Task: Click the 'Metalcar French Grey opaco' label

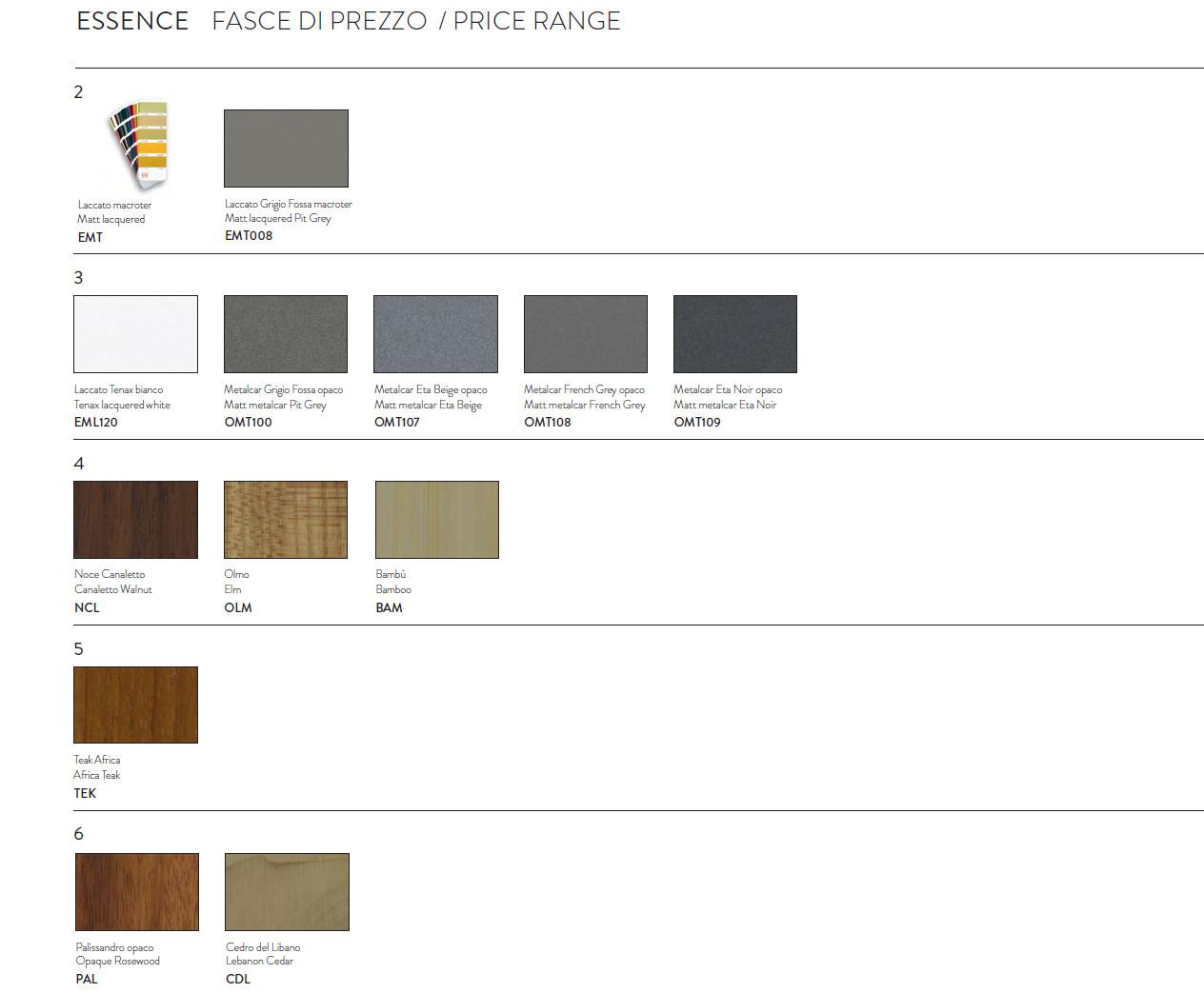Action: [584, 389]
